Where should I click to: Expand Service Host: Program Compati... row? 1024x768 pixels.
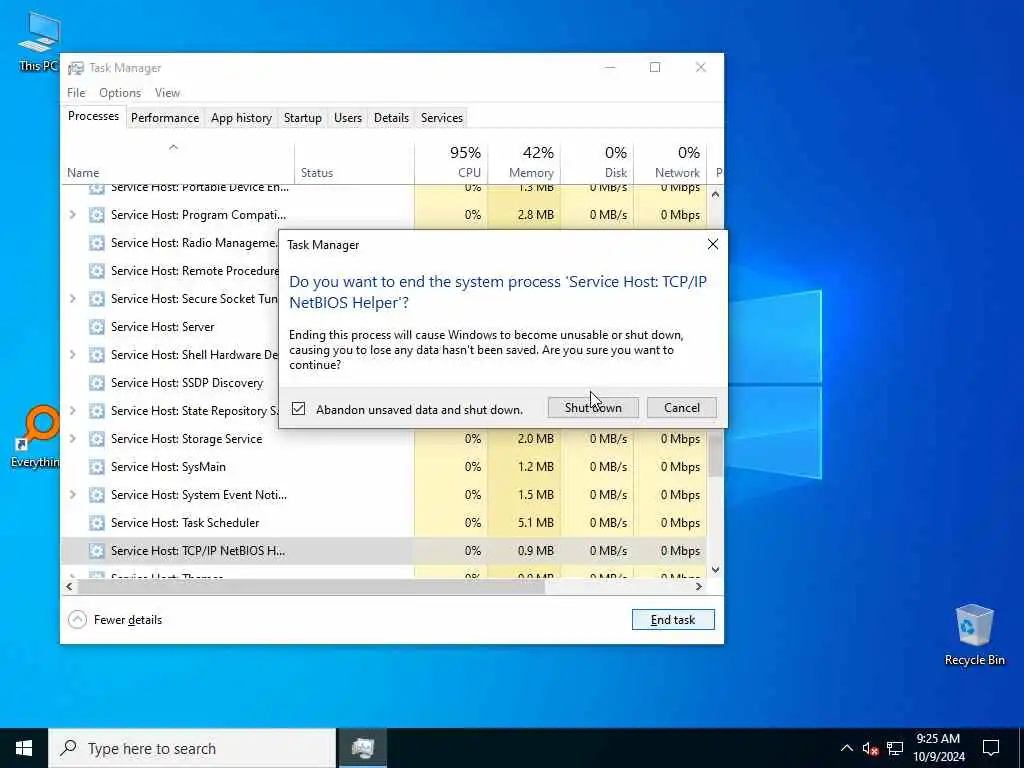click(72, 214)
